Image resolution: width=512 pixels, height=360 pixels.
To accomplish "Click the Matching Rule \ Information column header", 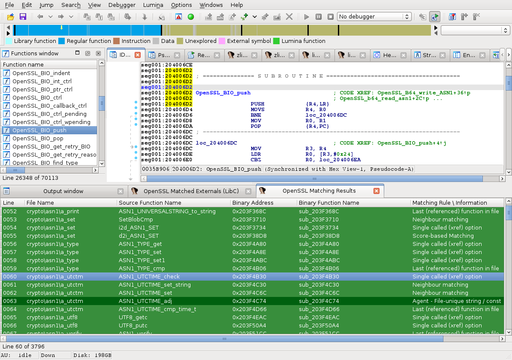I will pyautogui.click(x=457, y=203).
